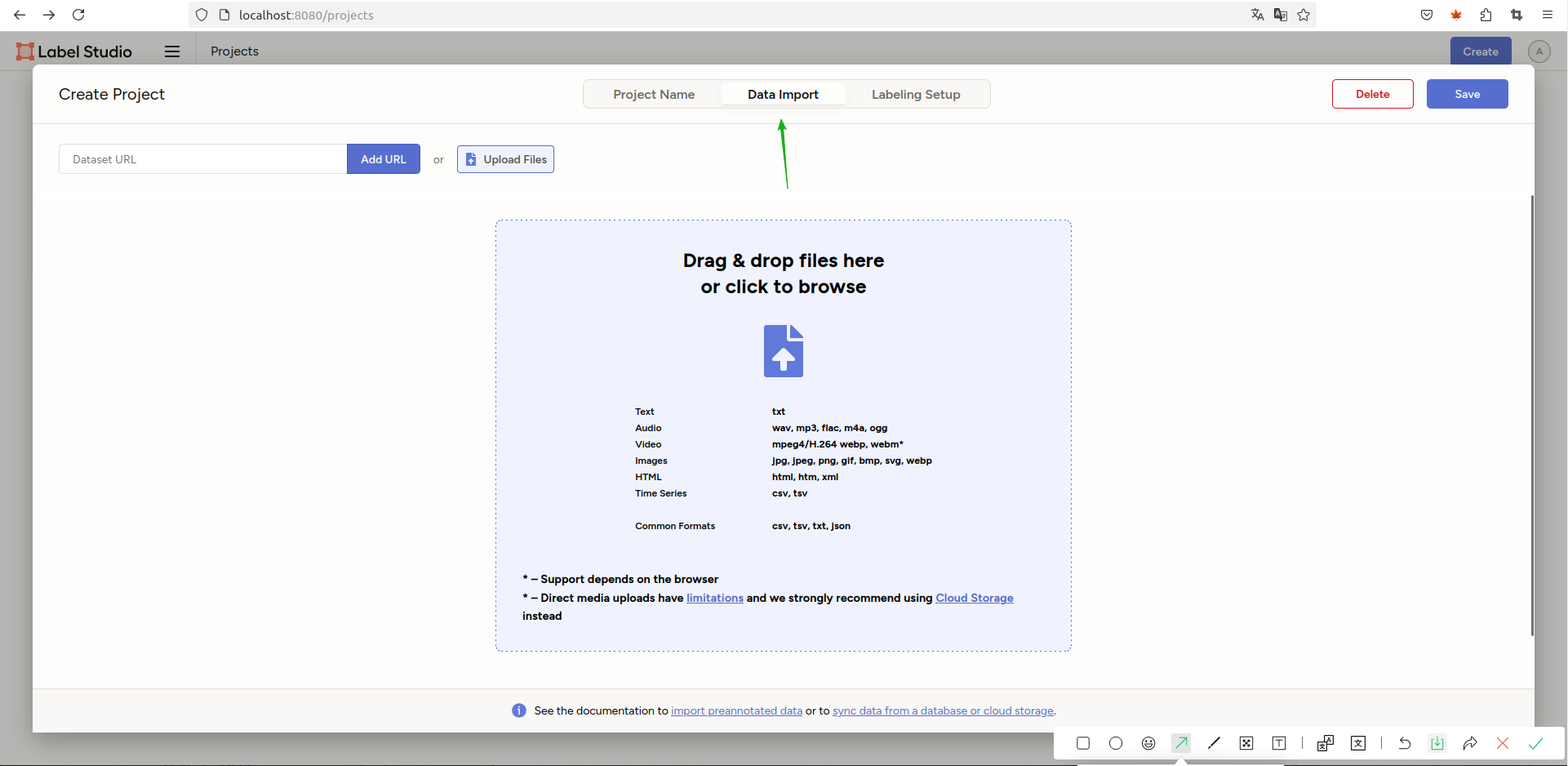The width and height of the screenshot is (1568, 766).
Task: Open the user avatar account menu
Action: tap(1539, 51)
